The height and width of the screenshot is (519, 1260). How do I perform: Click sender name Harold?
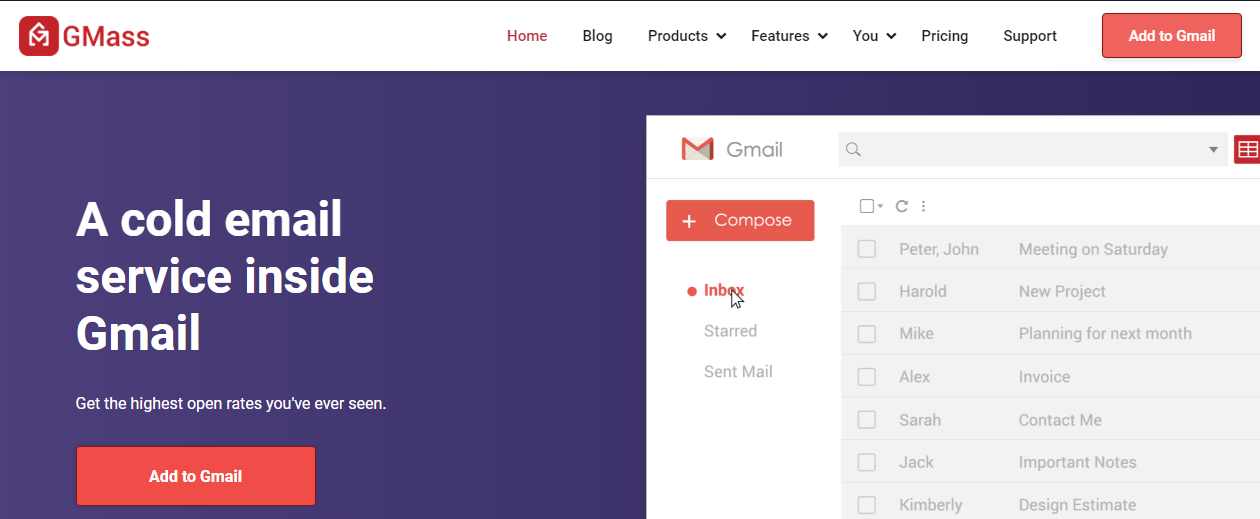(922, 291)
